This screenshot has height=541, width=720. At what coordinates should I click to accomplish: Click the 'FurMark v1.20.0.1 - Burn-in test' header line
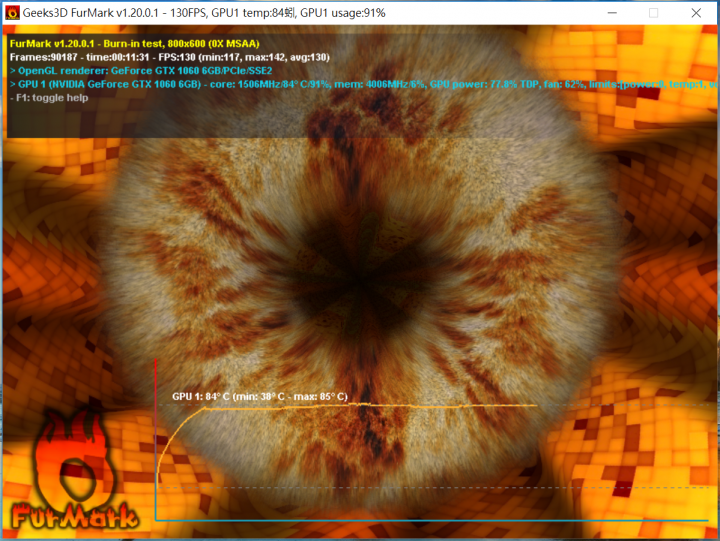[135, 44]
